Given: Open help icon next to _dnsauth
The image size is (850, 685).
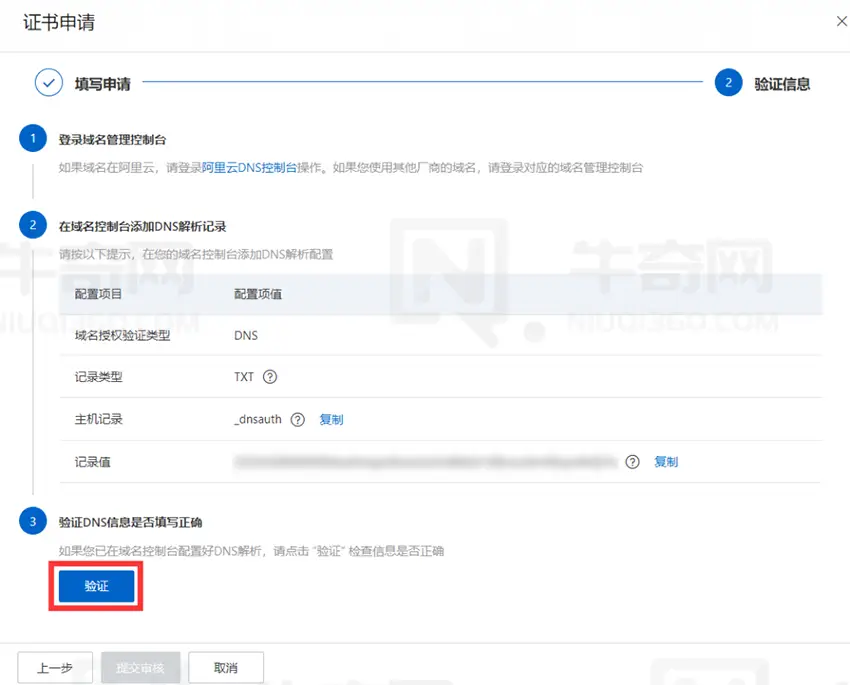Looking at the screenshot, I should 298,419.
